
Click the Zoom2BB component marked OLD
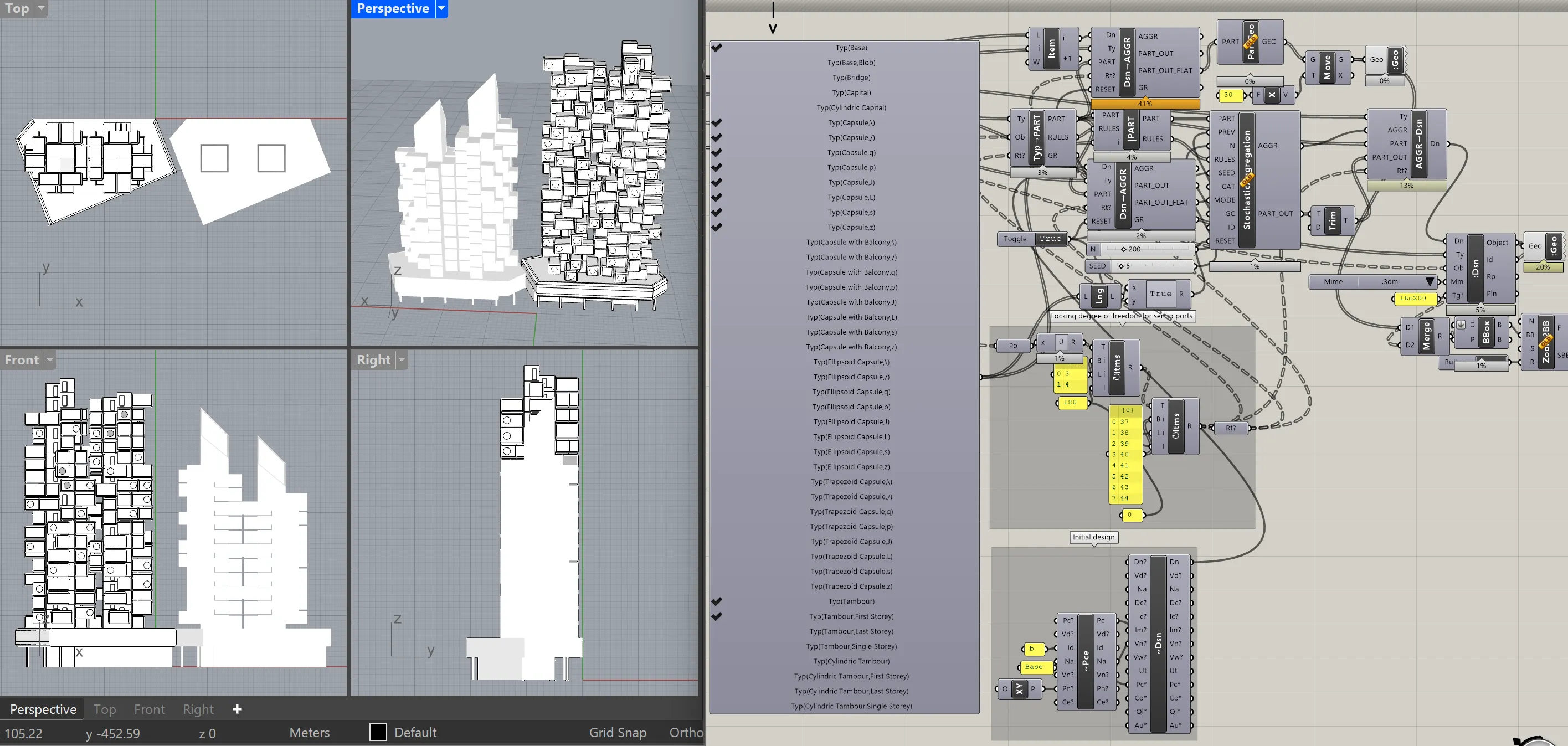coord(1545,343)
